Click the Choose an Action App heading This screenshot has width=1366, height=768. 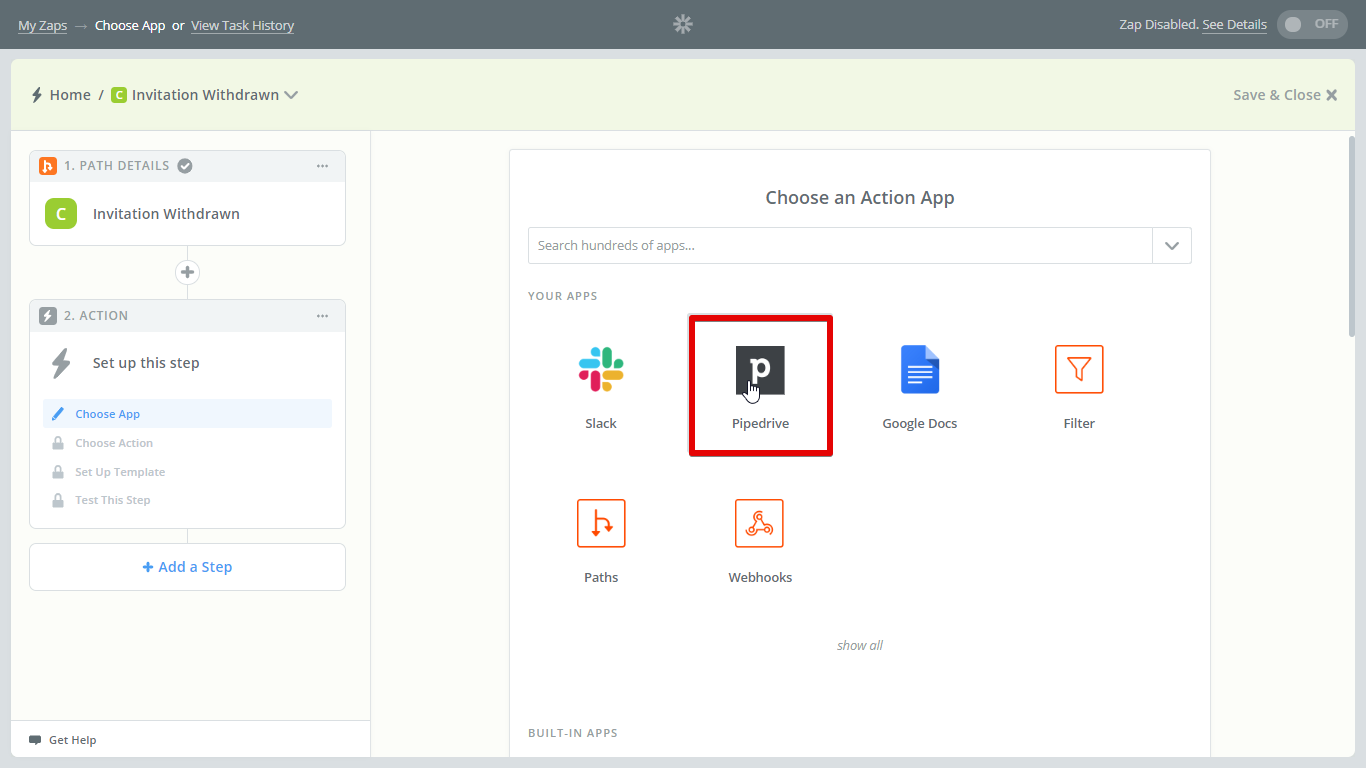pyautogui.click(x=860, y=198)
